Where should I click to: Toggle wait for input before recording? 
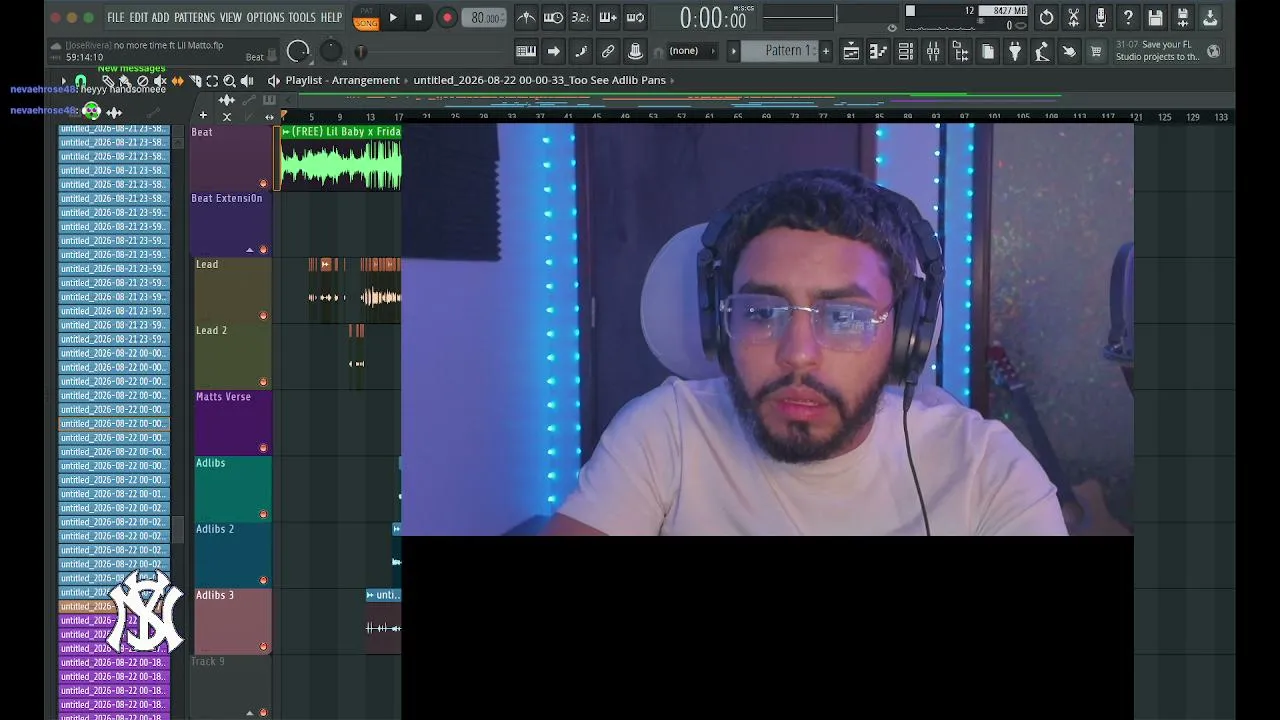click(553, 17)
